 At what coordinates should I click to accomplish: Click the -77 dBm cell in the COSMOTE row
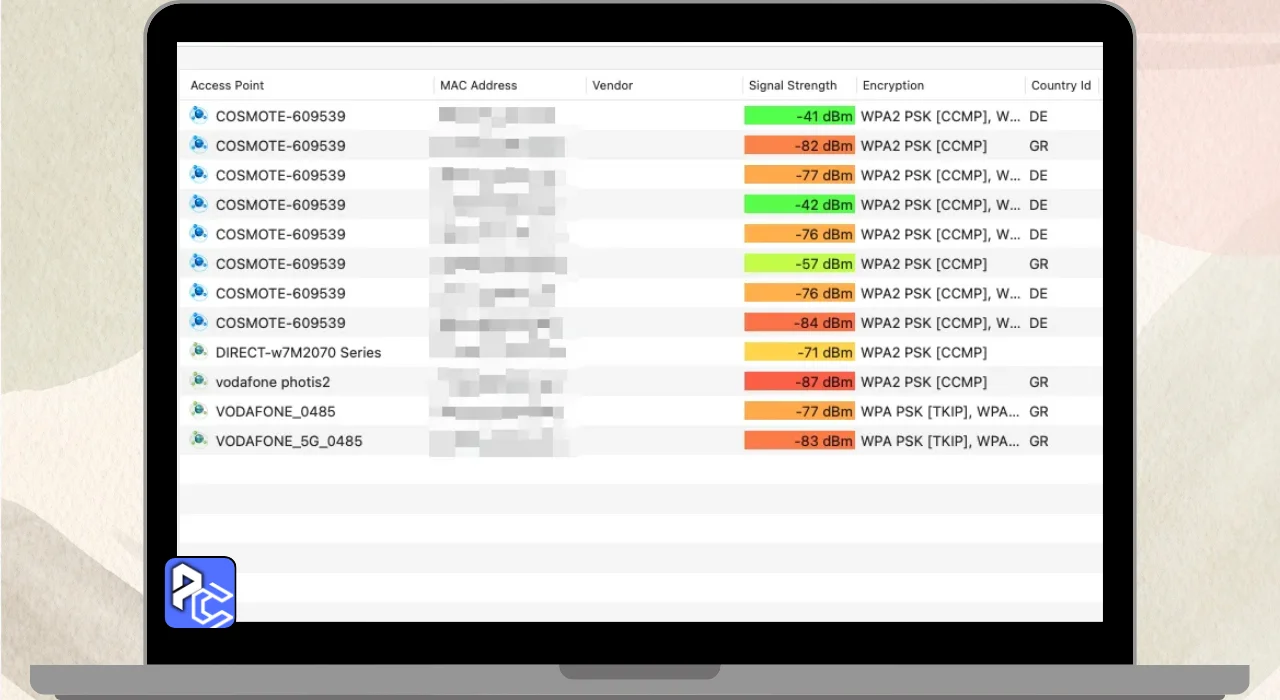tap(799, 175)
